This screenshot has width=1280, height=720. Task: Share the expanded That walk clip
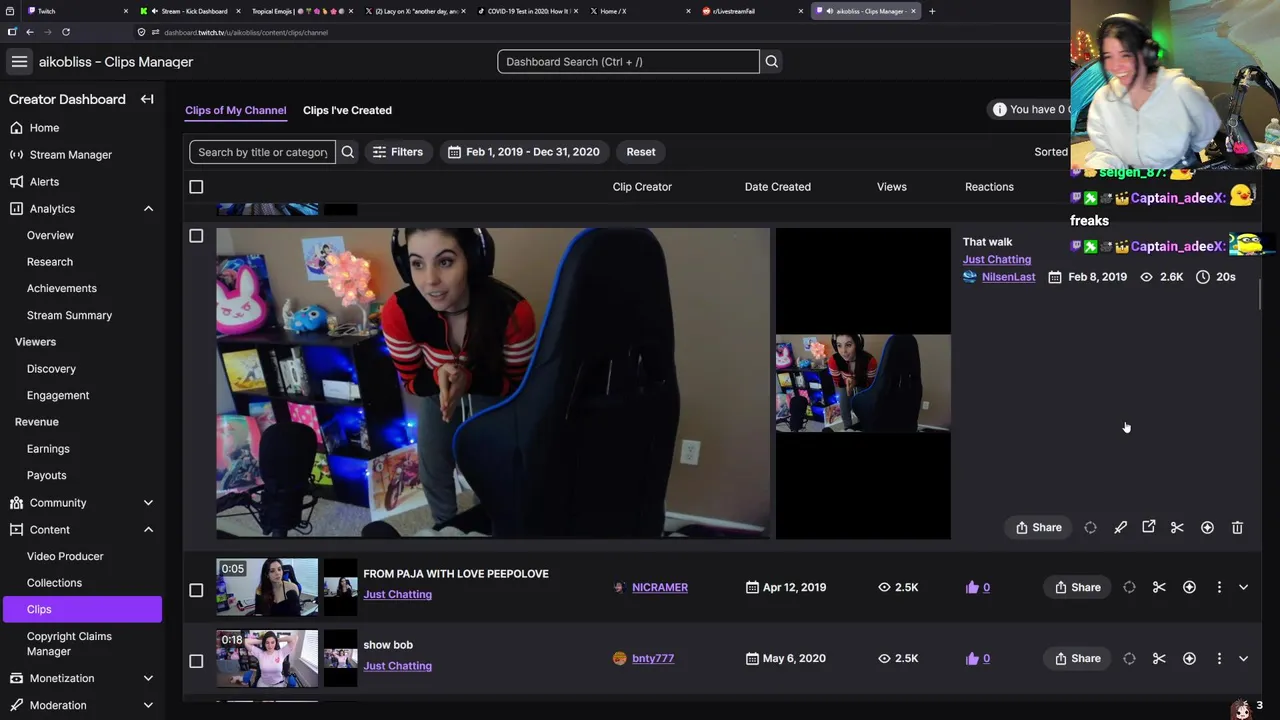[x=1038, y=527]
